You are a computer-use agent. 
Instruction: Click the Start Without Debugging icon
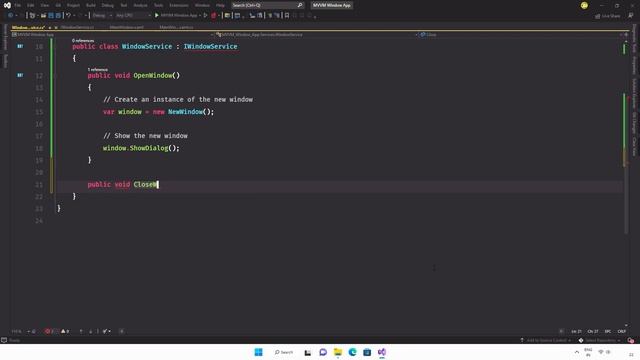pyautogui.click(x=205, y=16)
